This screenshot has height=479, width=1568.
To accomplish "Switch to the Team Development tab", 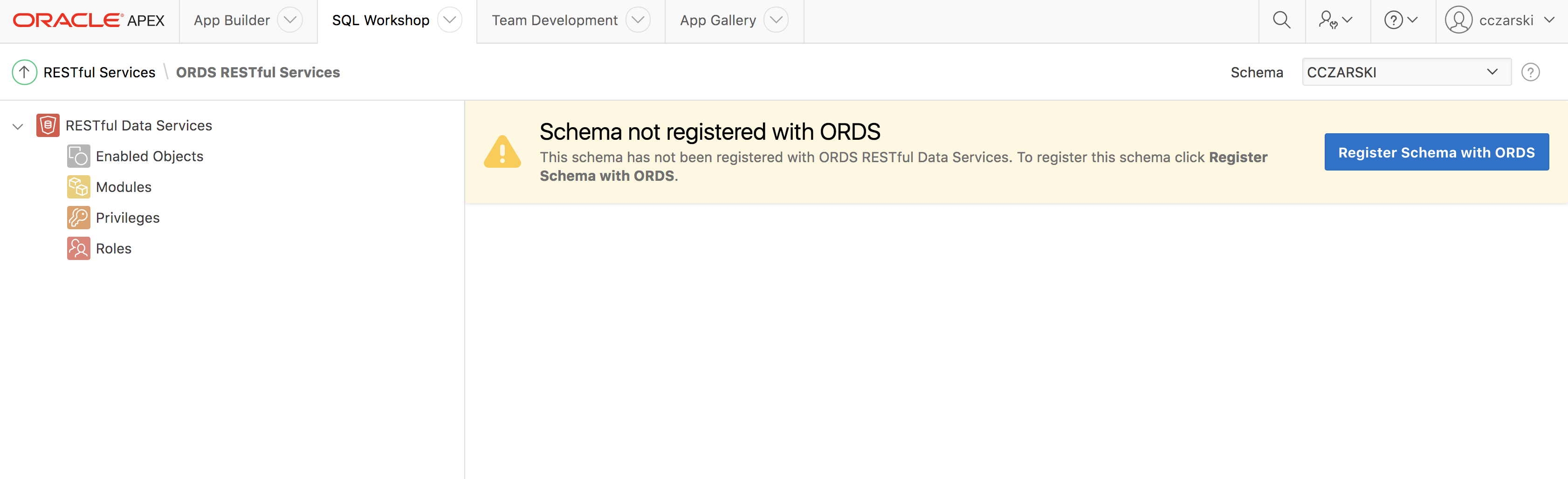I will tap(554, 20).
